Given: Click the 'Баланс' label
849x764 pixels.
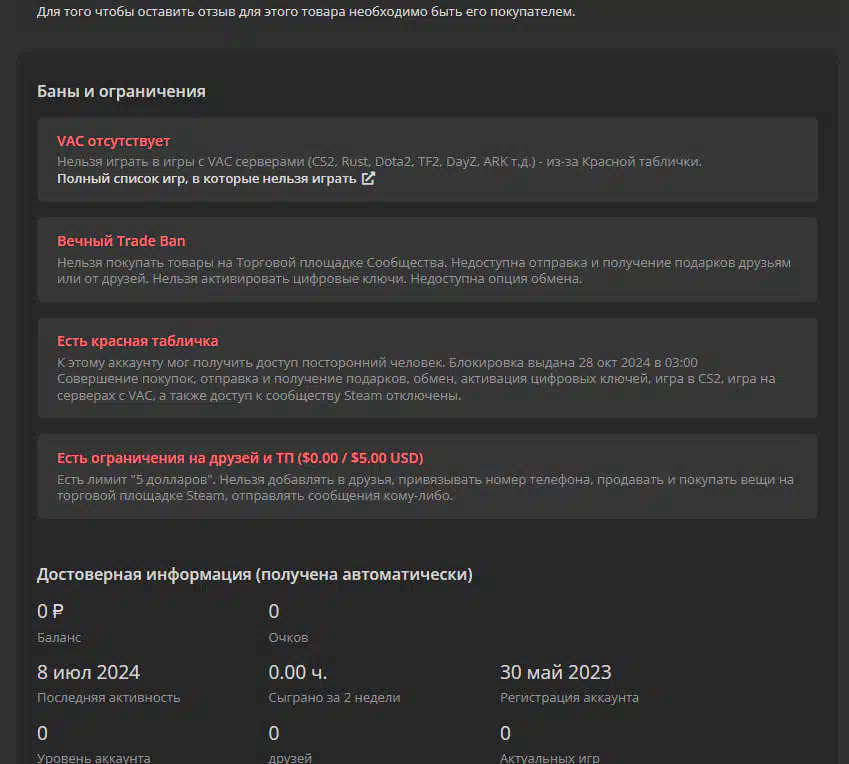Looking at the screenshot, I should (x=59, y=637).
